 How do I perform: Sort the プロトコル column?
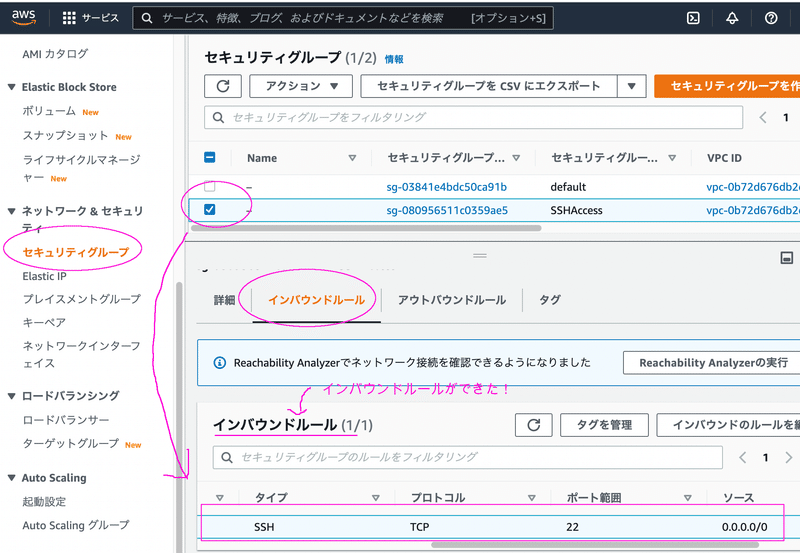pyautogui.click(x=532, y=497)
